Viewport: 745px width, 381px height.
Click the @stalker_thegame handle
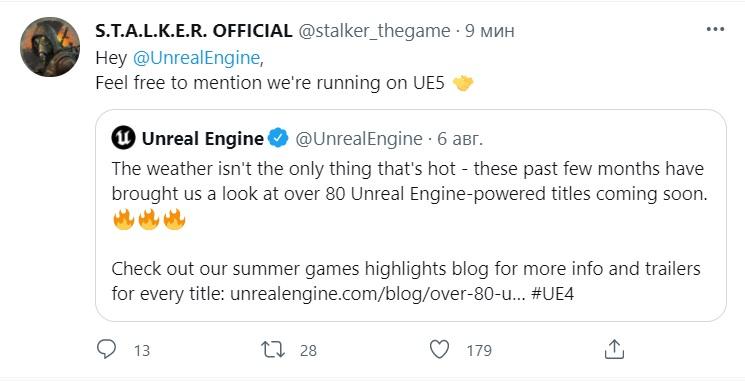pyautogui.click(x=374, y=31)
